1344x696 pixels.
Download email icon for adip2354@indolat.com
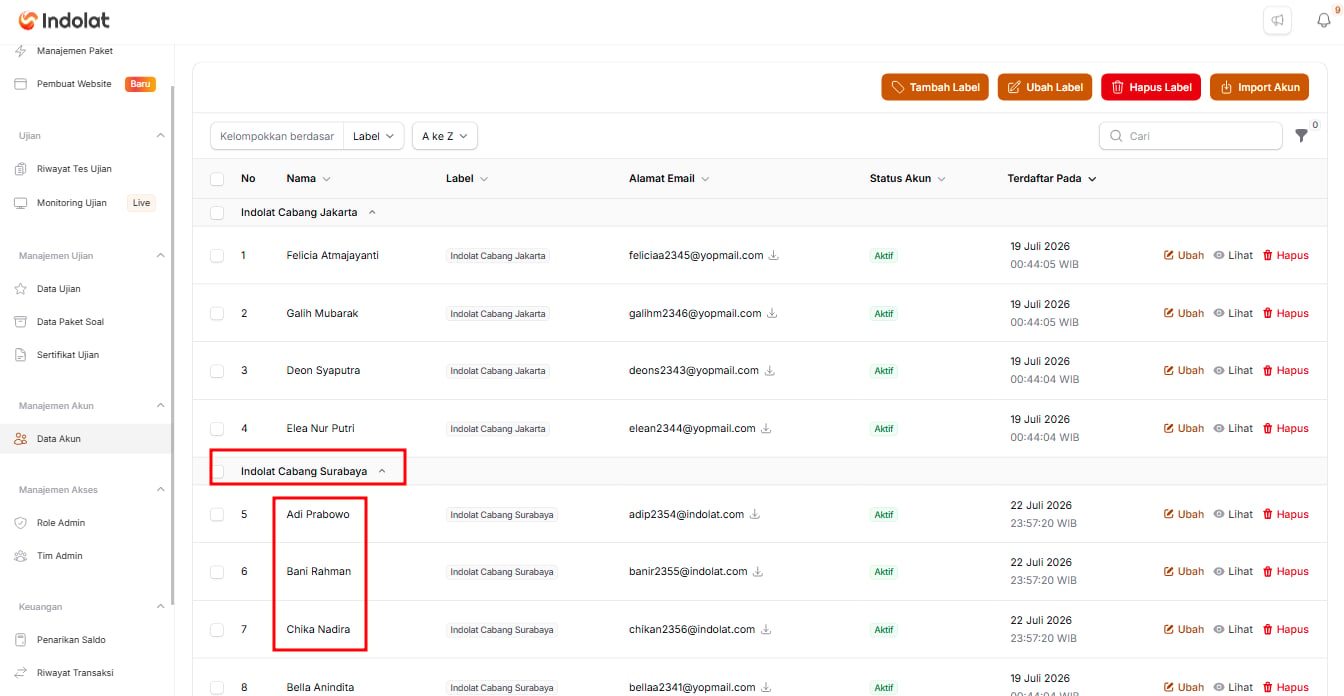pyautogui.click(x=755, y=515)
